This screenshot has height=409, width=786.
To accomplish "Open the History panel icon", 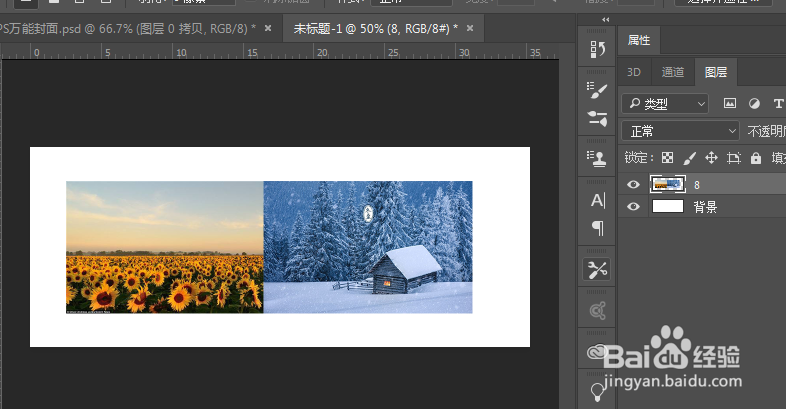I will (597, 49).
